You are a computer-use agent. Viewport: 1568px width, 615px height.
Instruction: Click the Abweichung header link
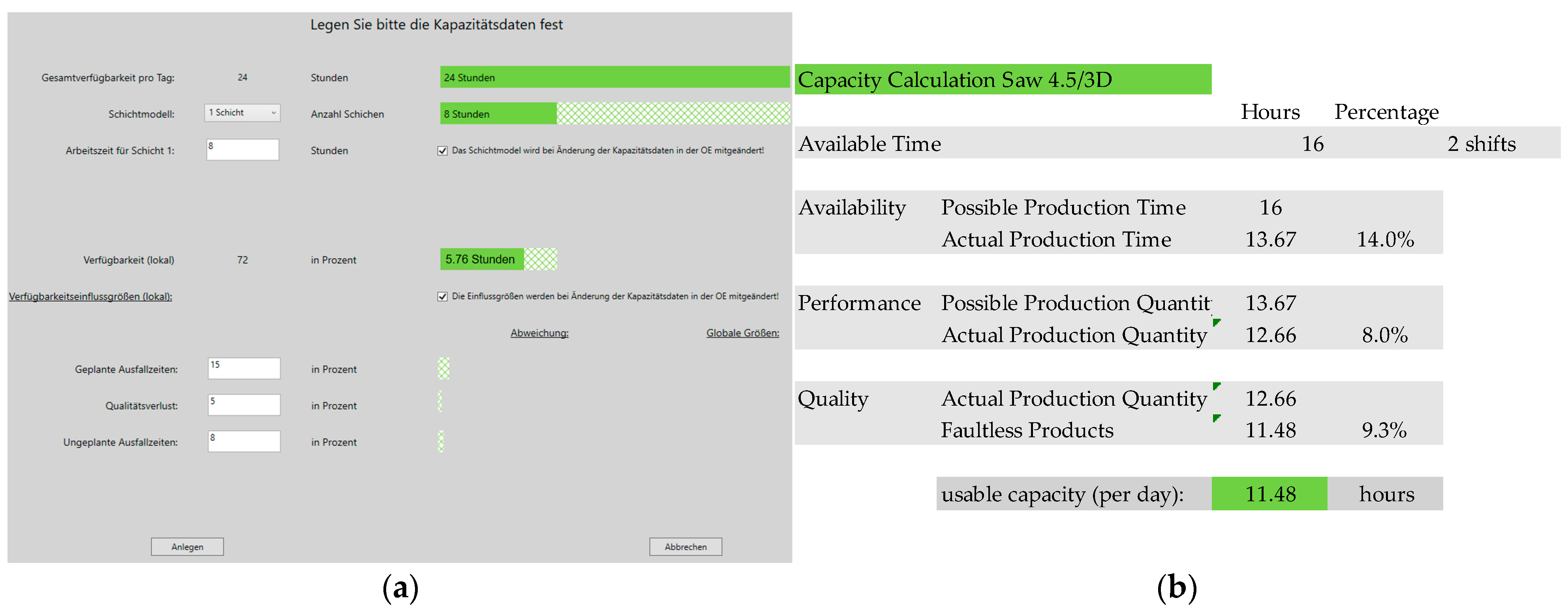(539, 333)
